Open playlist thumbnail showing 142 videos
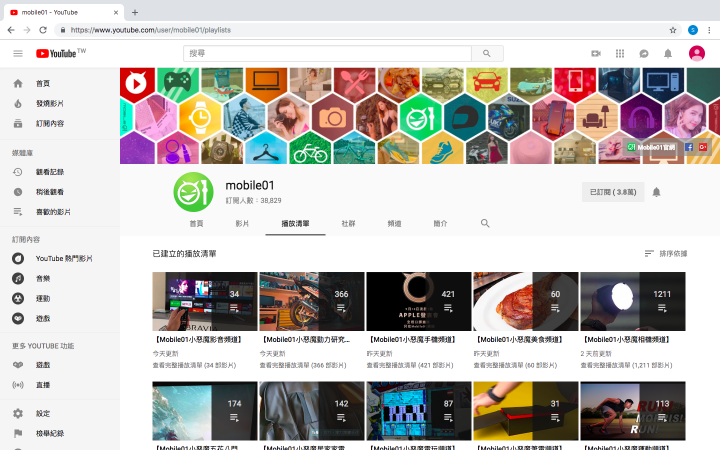This screenshot has height=450, width=720. click(x=312, y=411)
